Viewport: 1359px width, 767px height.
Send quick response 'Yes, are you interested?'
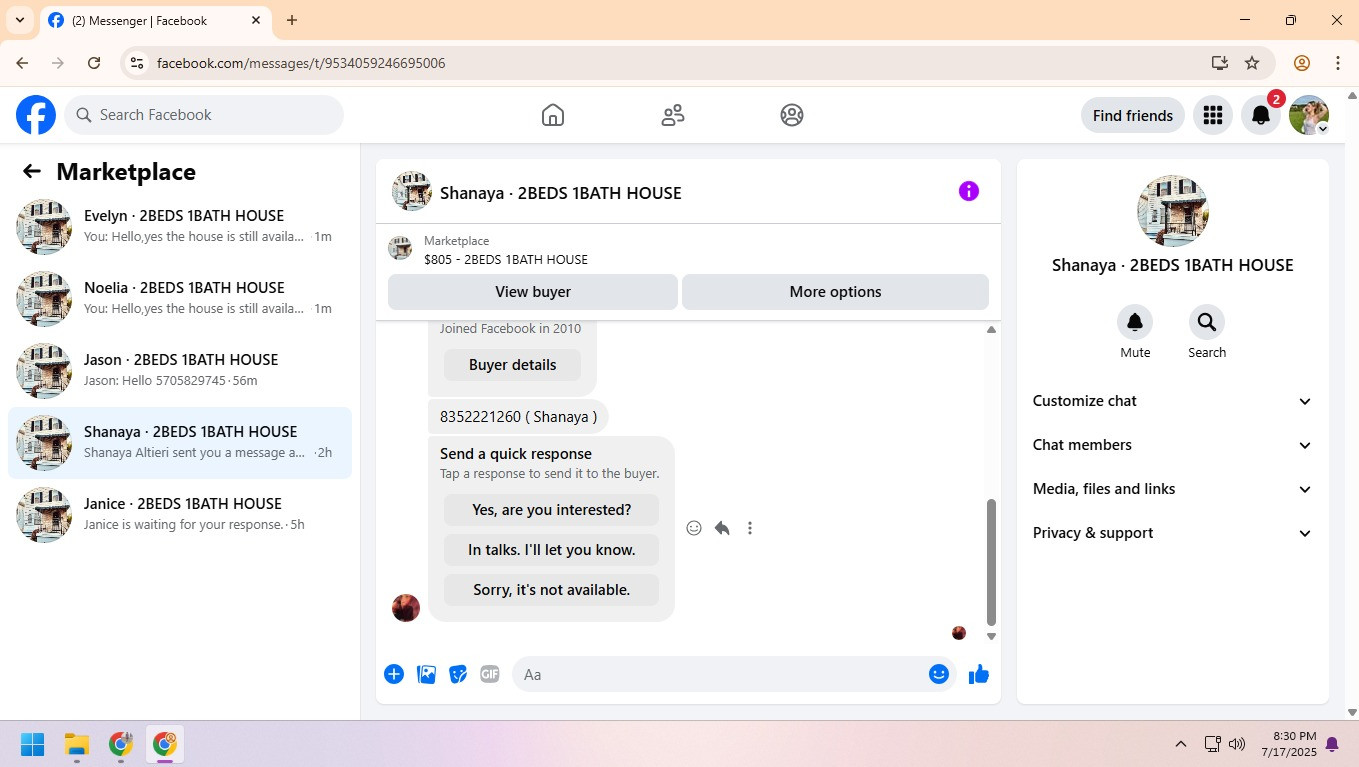tap(551, 510)
